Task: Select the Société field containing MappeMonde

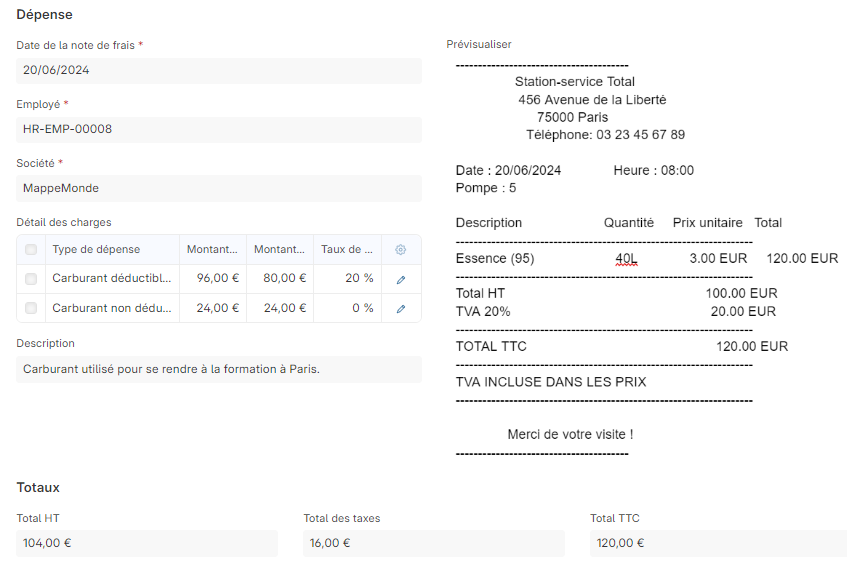Action: coord(219,188)
